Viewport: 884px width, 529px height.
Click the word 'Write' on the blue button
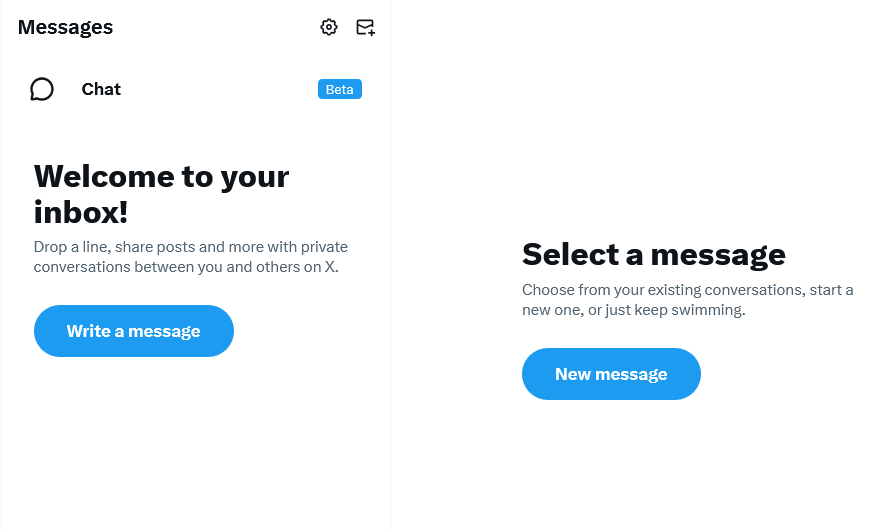[x=88, y=331]
